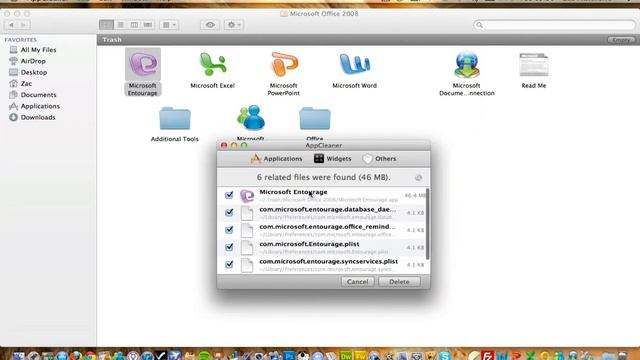Click the AppCleaner refresh circle icon
640x360 pixels.
click(x=418, y=178)
